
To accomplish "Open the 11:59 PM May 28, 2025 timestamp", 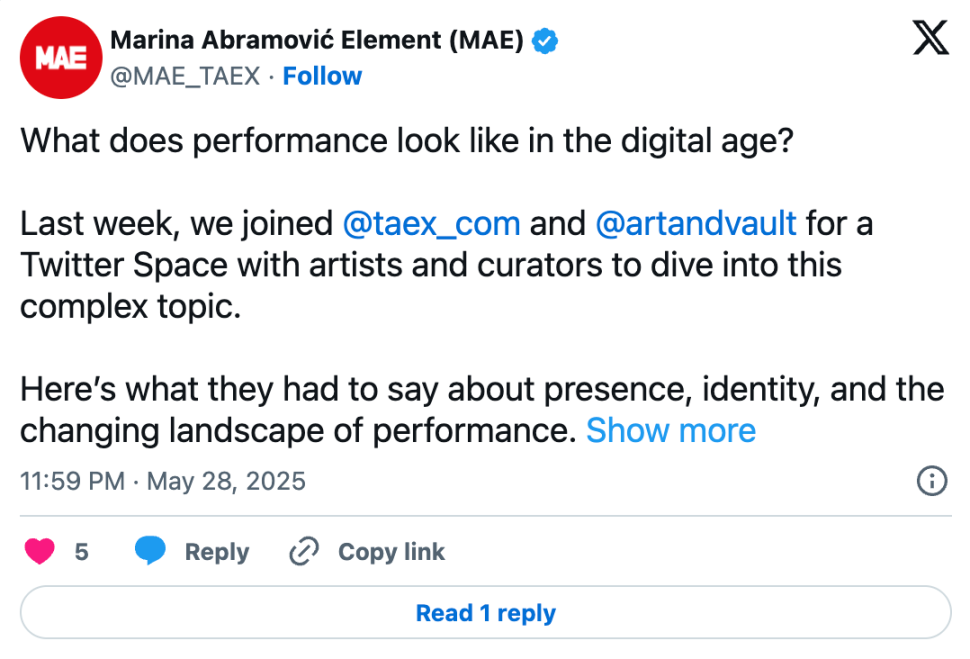I will pyautogui.click(x=163, y=481).
